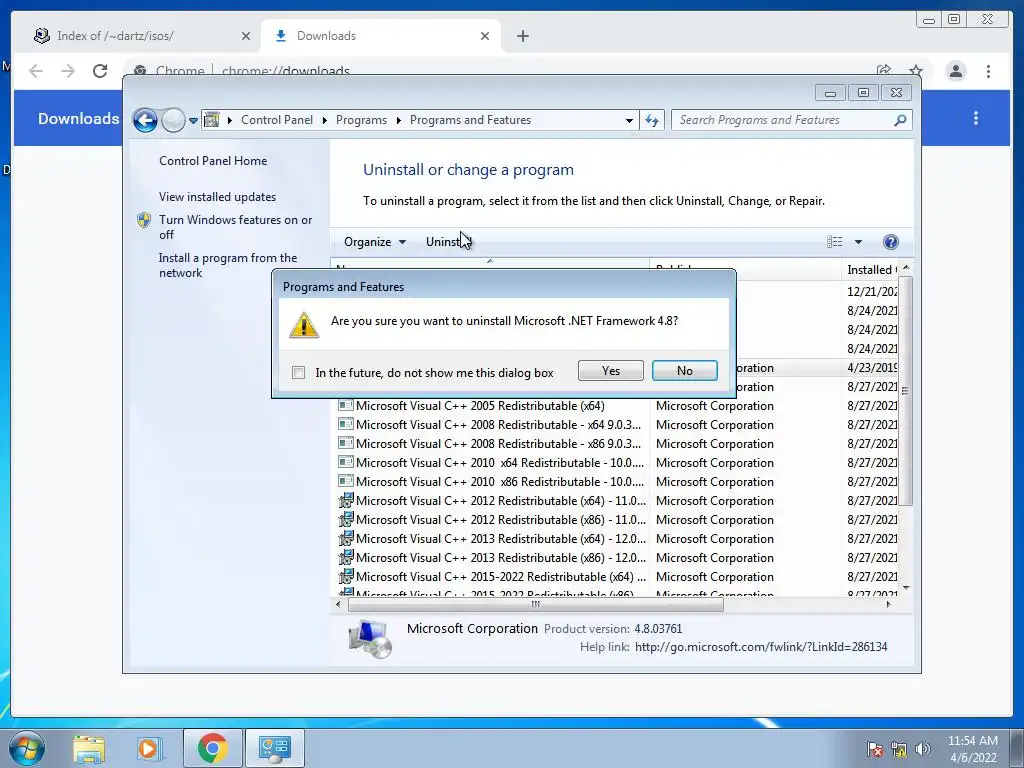Click Chrome's back arrow

click(x=36, y=71)
